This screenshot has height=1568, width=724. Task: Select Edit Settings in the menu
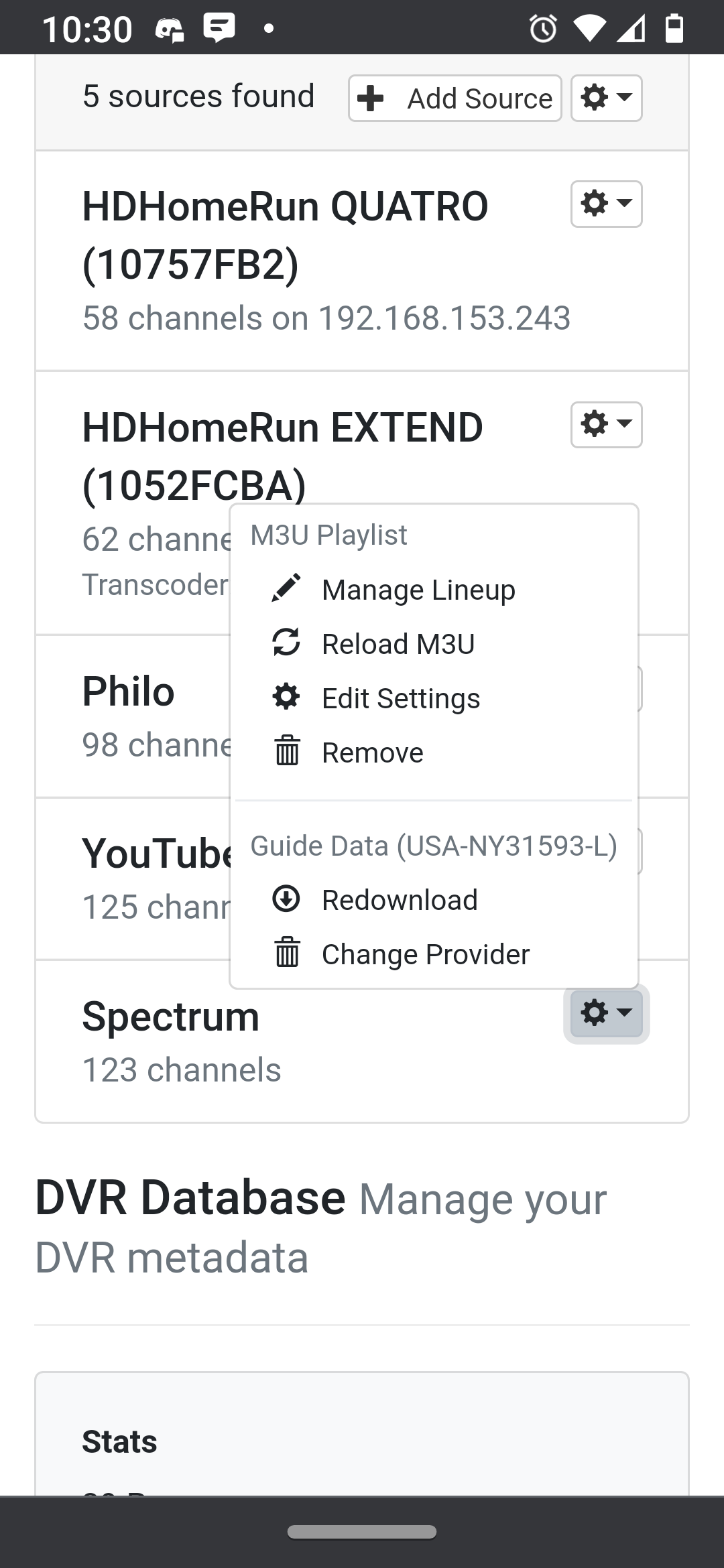(x=401, y=698)
